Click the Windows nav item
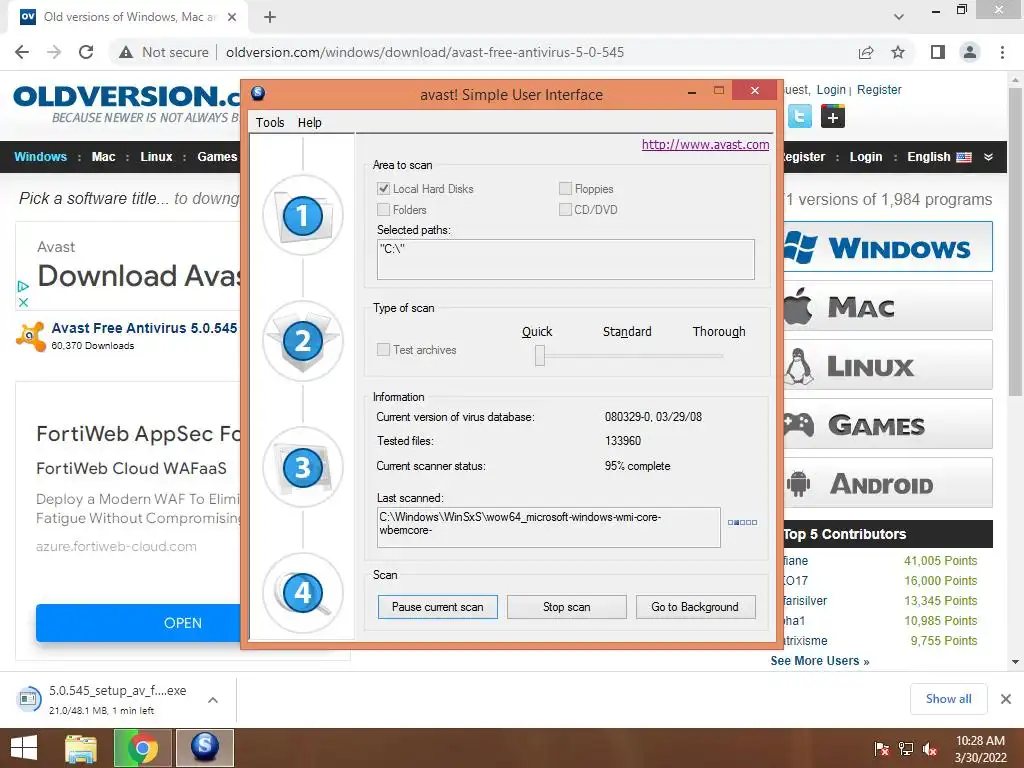The height and width of the screenshot is (768, 1024). coord(40,157)
